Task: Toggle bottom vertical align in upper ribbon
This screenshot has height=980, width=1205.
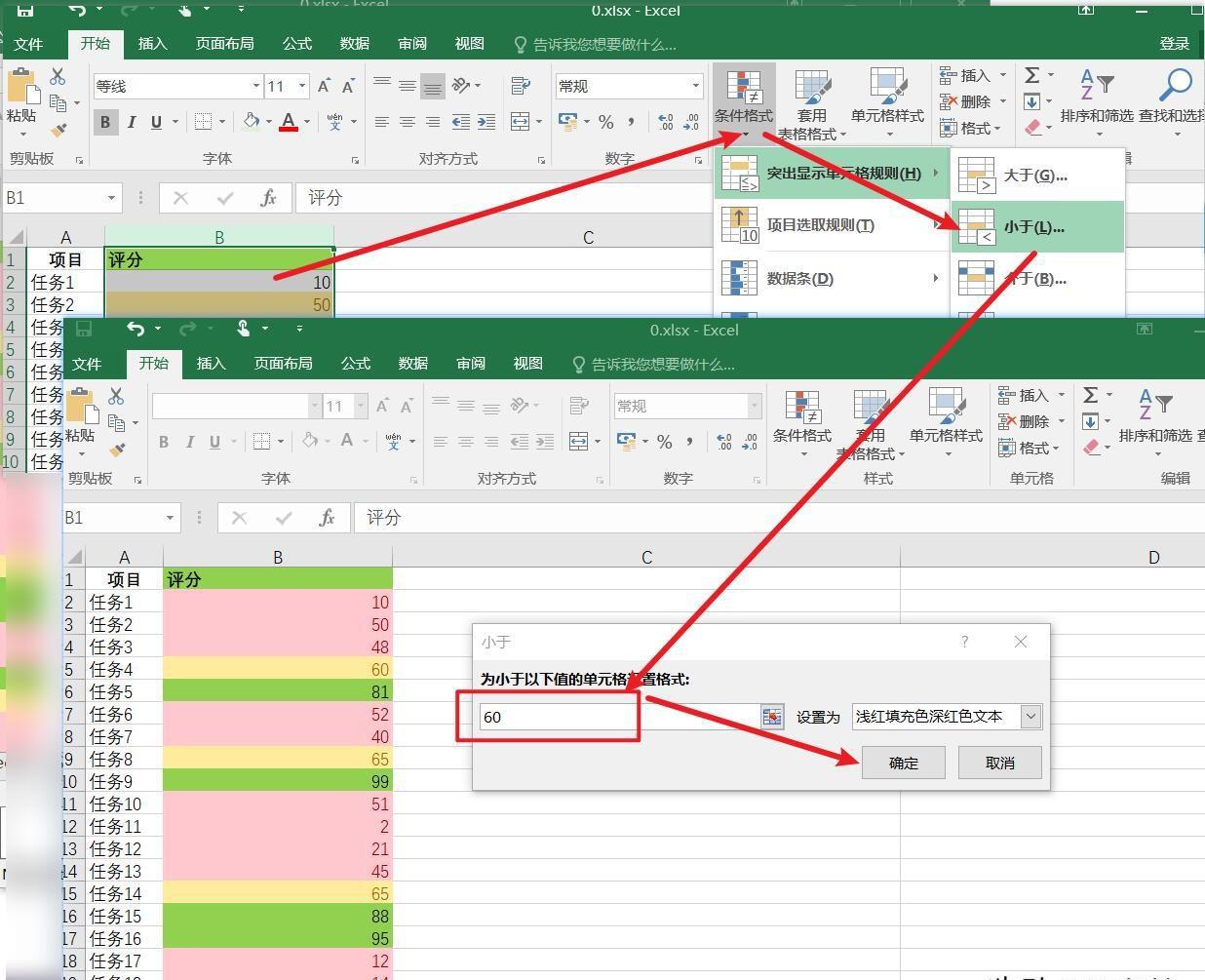Action: 433,87
